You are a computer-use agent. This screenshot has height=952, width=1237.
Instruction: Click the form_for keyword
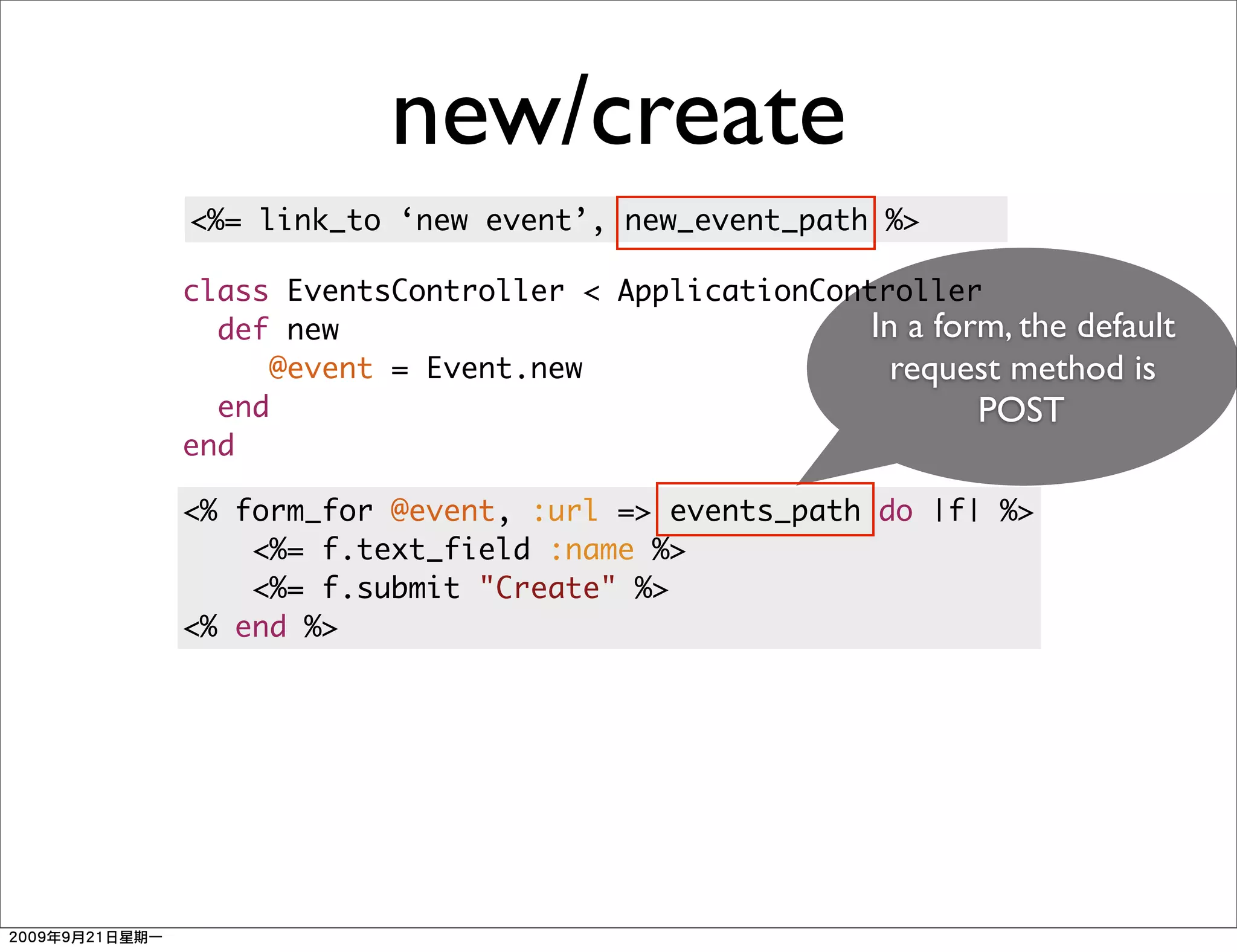(304, 510)
